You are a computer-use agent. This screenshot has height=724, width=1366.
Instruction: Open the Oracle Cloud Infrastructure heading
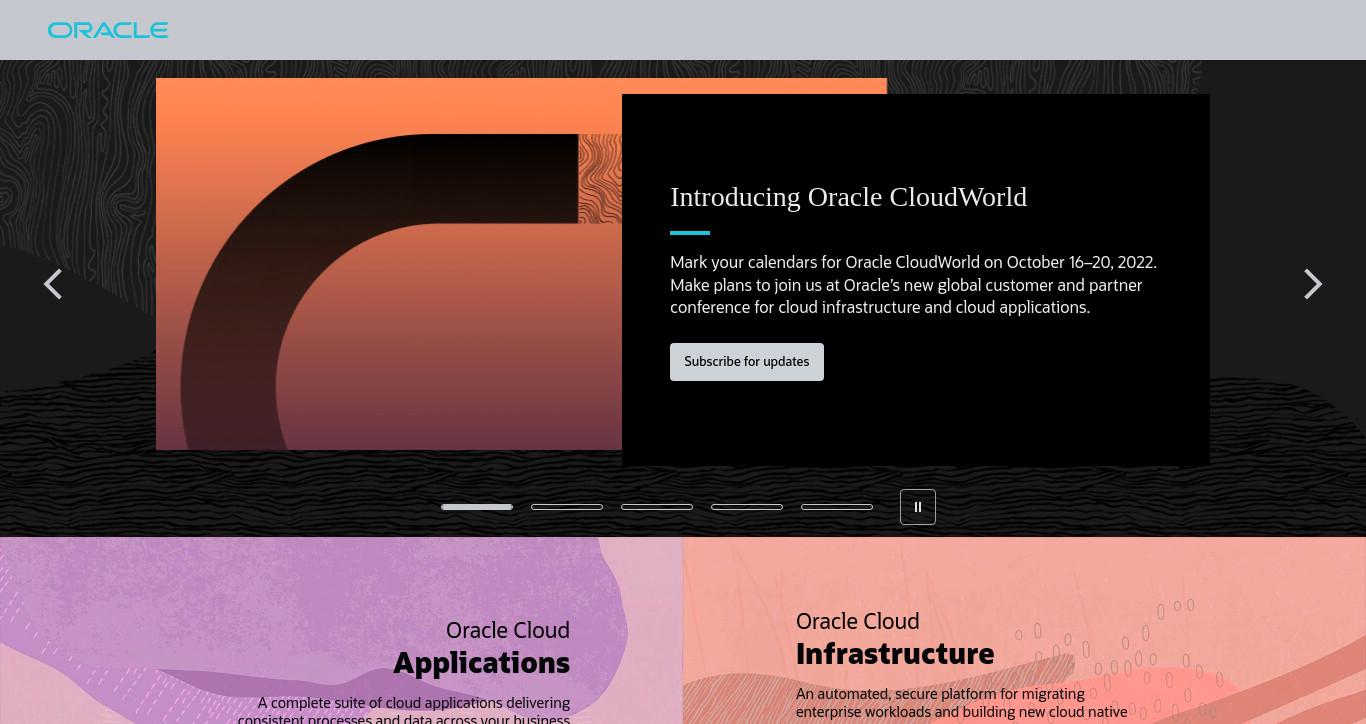pos(895,639)
